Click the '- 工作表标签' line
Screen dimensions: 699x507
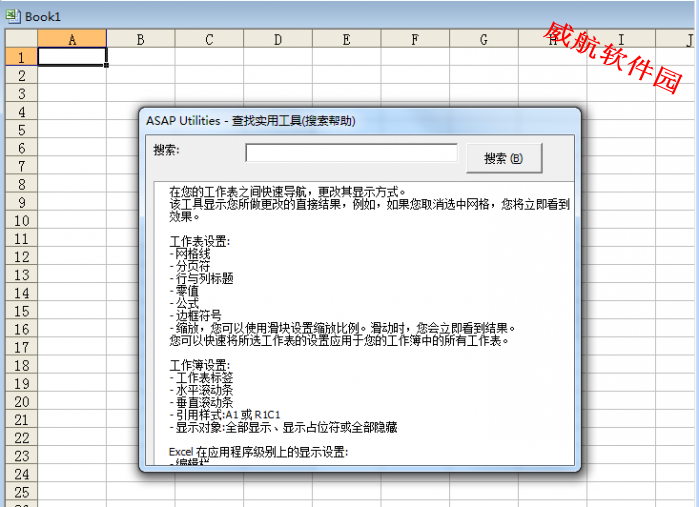point(201,378)
